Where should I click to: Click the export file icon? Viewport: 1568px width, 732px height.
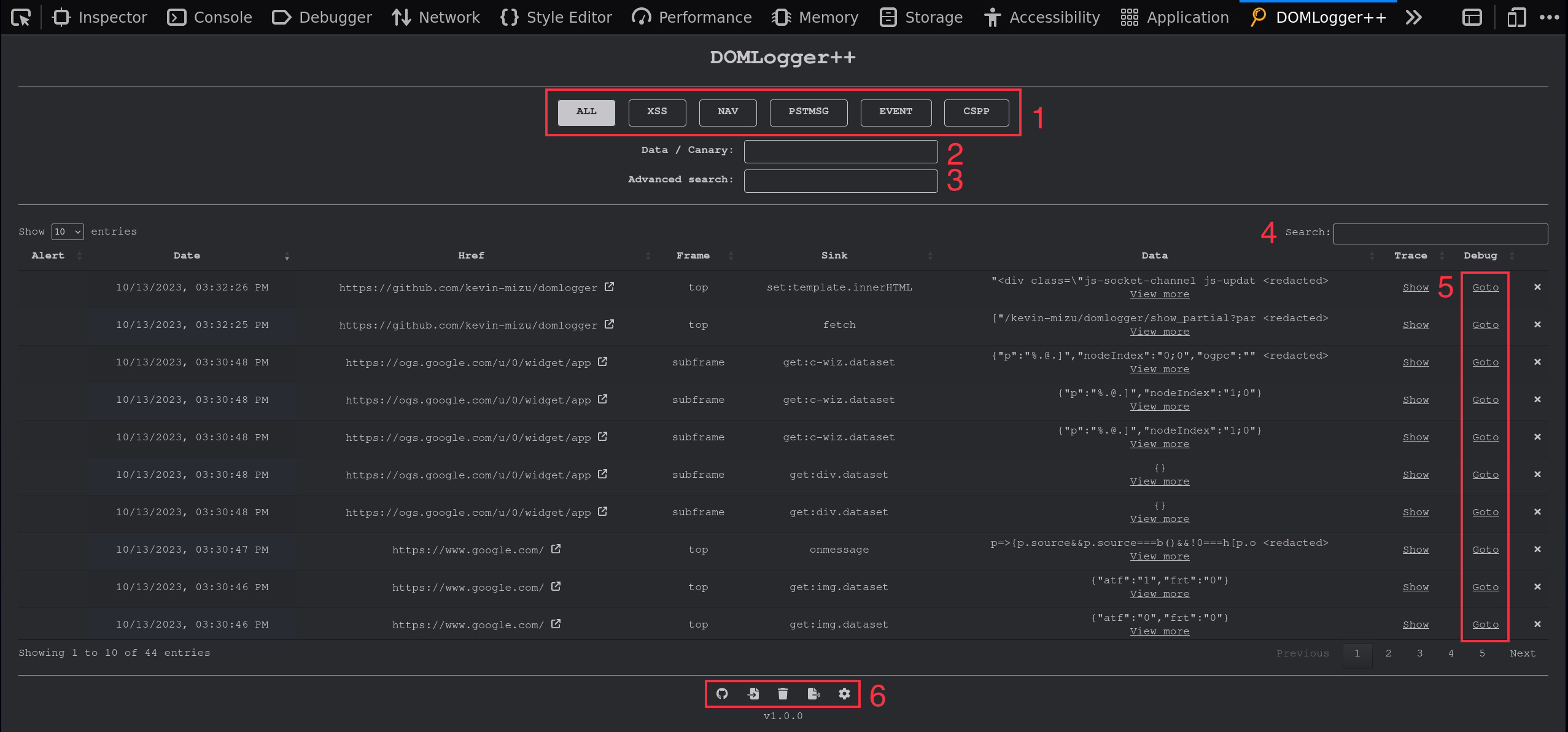click(x=813, y=693)
